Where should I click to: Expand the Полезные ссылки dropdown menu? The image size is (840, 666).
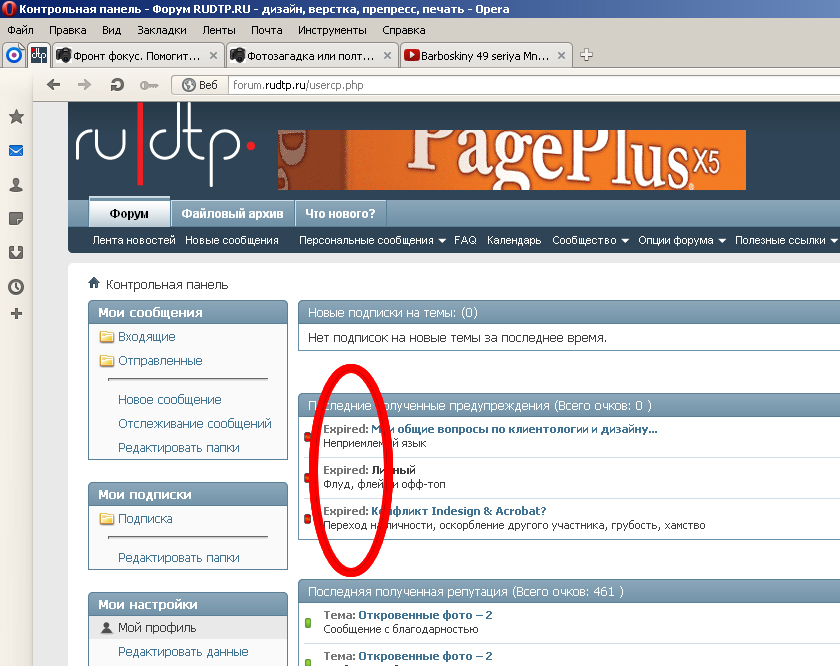point(834,241)
